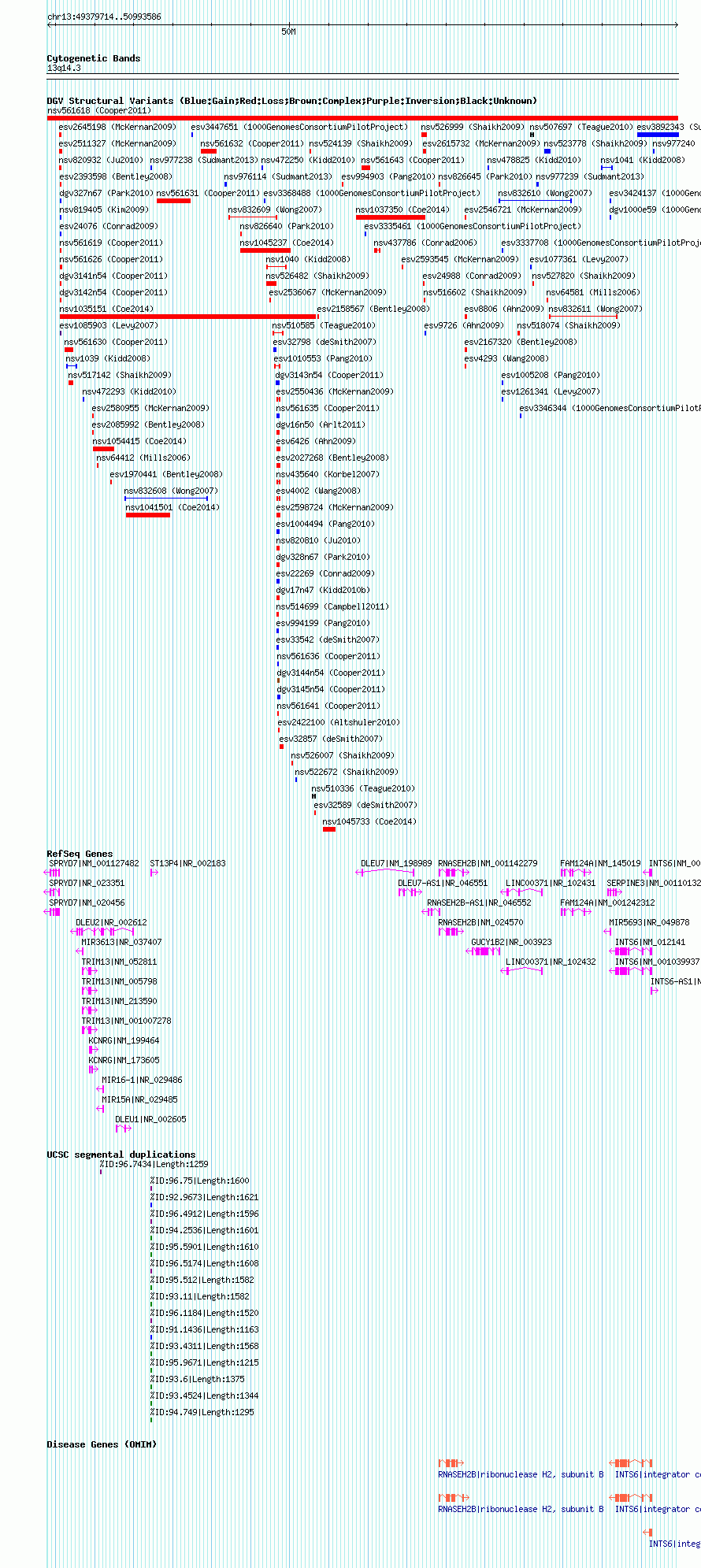Select the RNASEH2B|NM_001142279 gene glyph
This screenshot has height=1568, width=701.
pos(454,873)
